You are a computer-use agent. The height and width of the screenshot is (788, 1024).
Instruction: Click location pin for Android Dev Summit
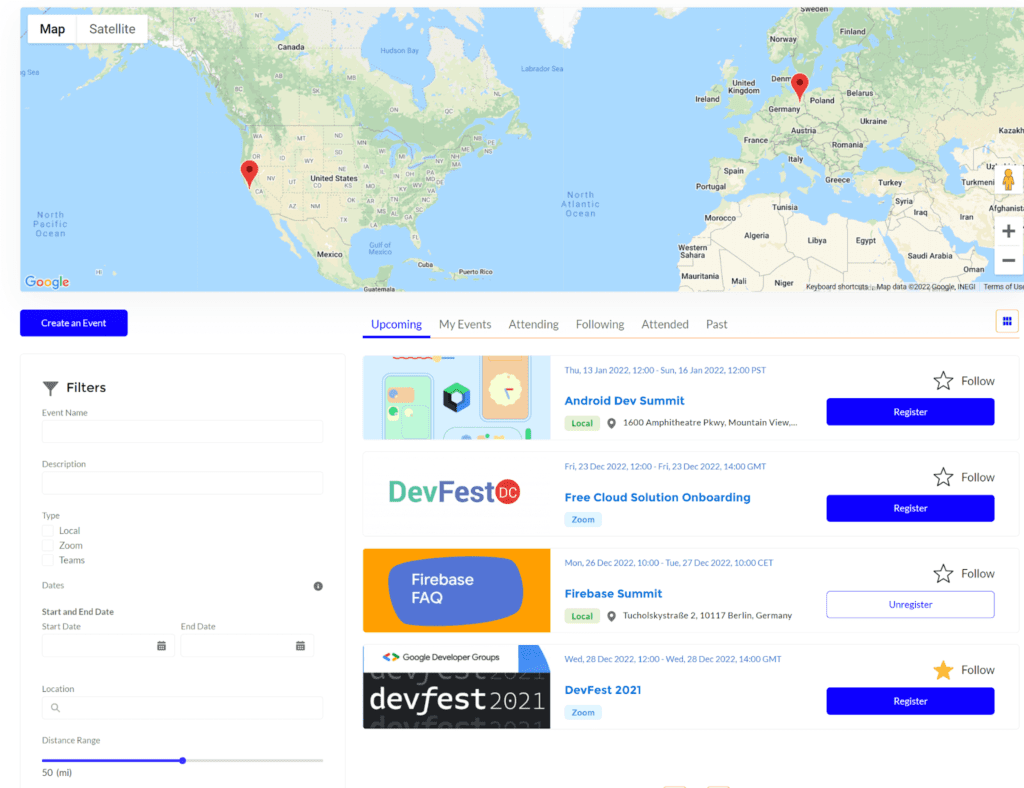tap(611, 423)
